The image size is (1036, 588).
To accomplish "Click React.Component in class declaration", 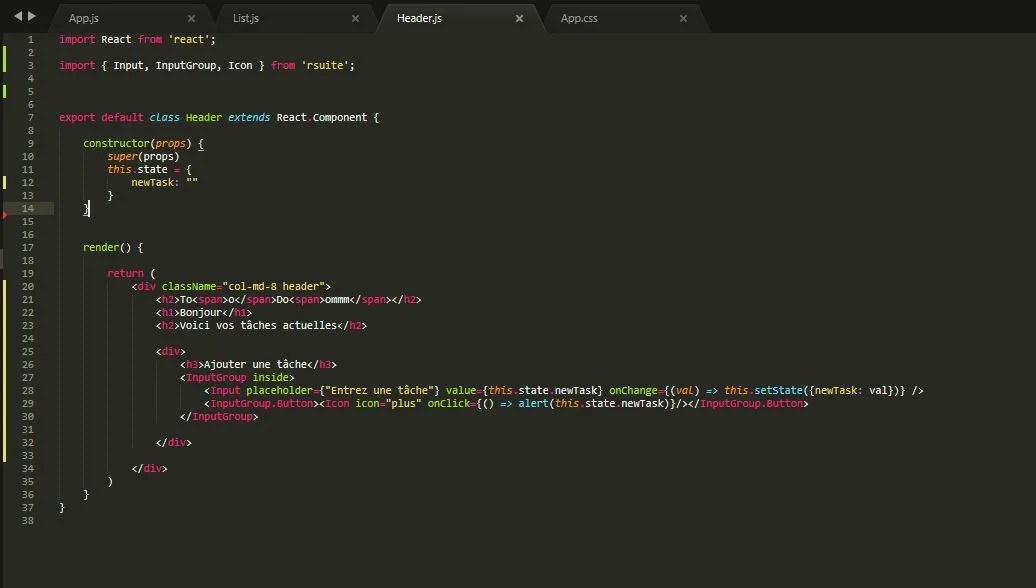I will [322, 118].
